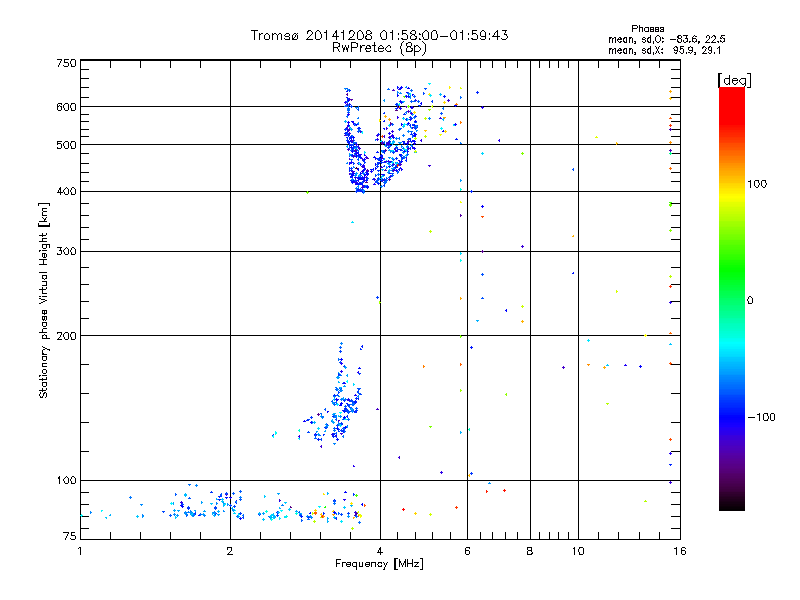Click the y-axis tick label '300'
The image size is (800, 600).
point(66,252)
